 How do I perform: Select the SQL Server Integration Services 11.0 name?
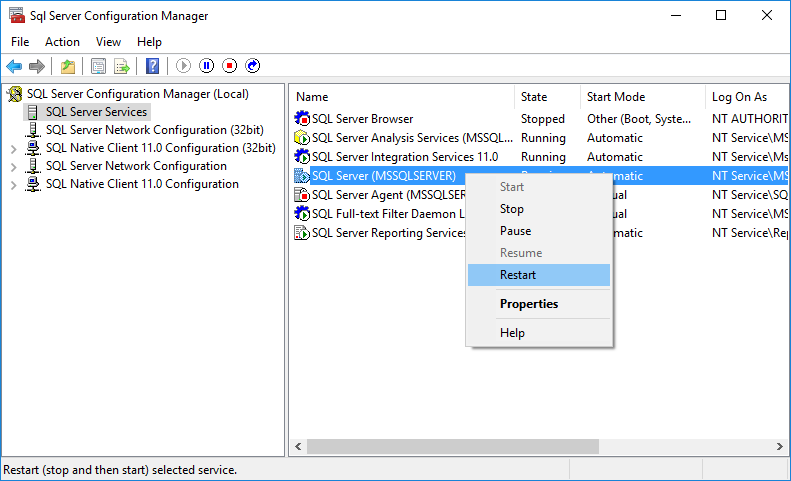point(405,157)
